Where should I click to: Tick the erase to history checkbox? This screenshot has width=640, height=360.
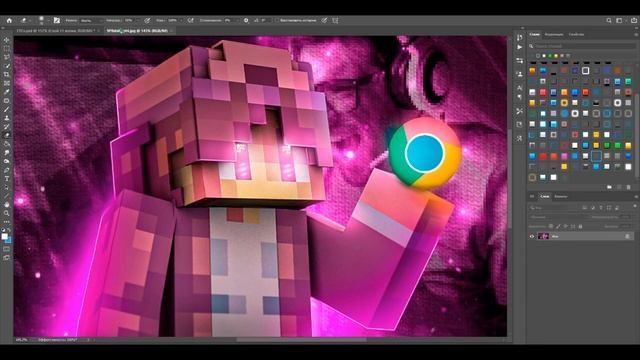(x=276, y=20)
